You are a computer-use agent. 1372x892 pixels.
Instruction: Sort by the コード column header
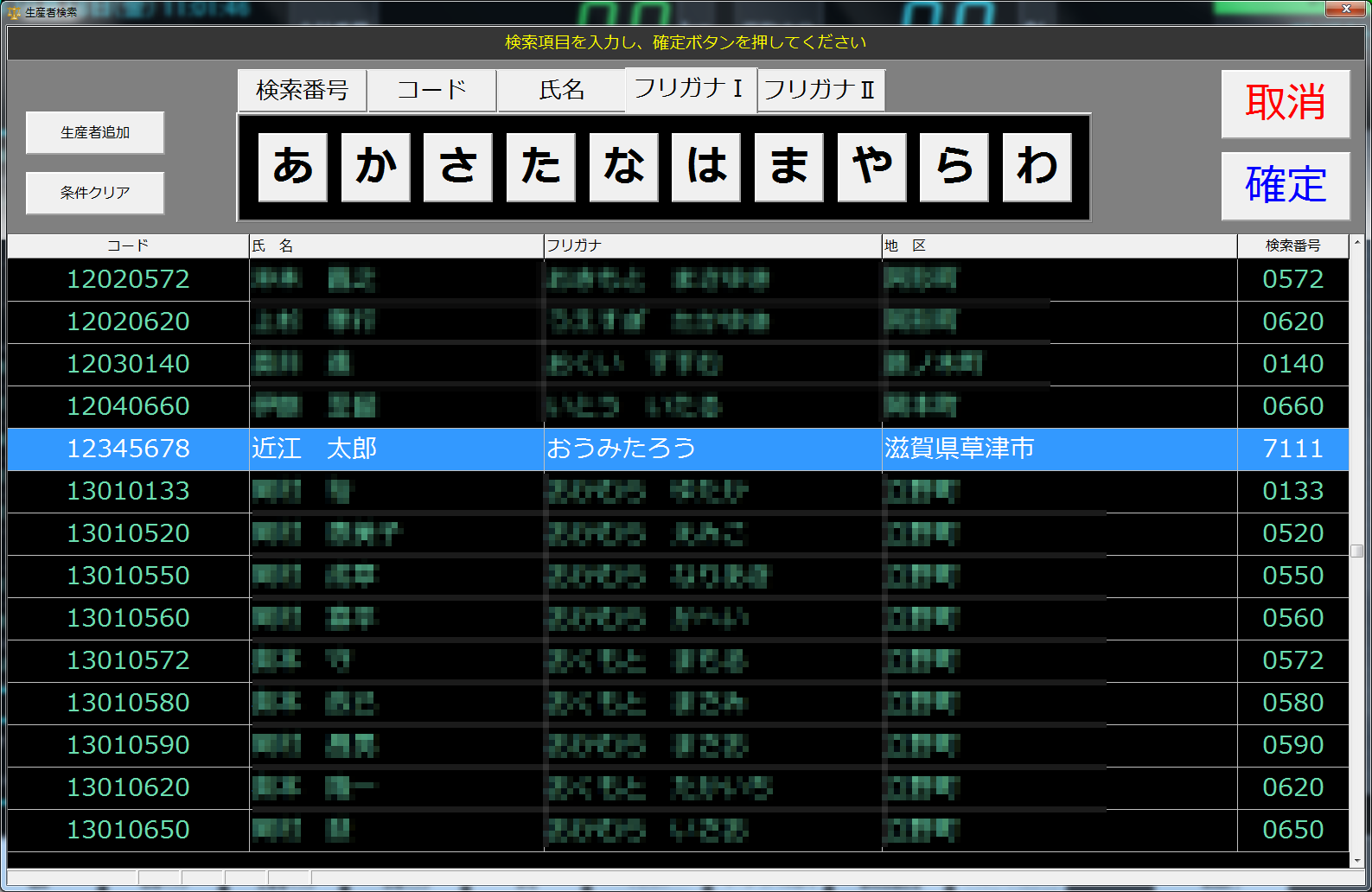(128, 246)
